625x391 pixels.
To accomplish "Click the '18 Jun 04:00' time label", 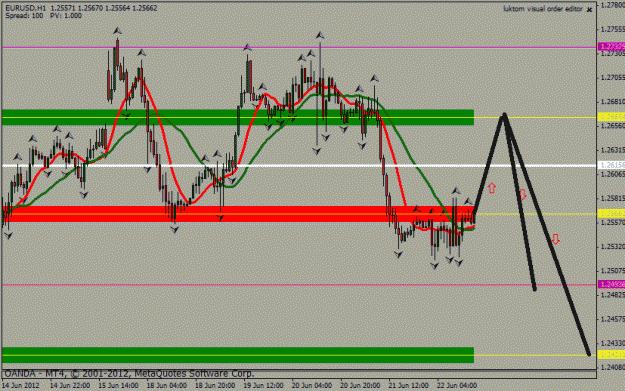I will tap(167, 385).
